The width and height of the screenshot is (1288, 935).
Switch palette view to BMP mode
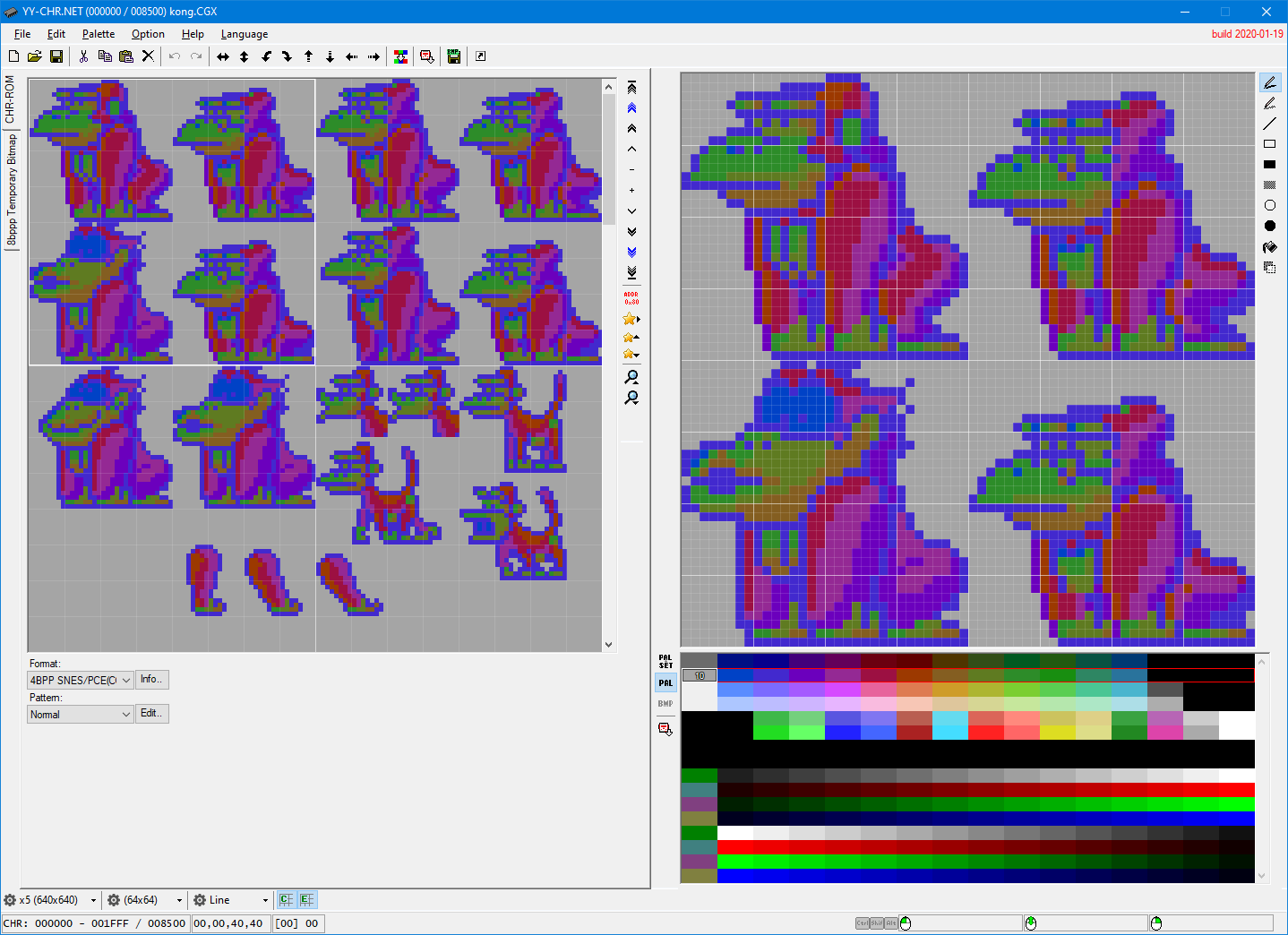[665, 703]
